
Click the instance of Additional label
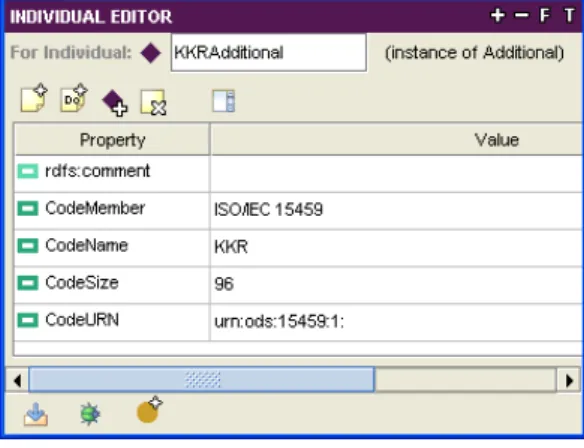pos(474,53)
